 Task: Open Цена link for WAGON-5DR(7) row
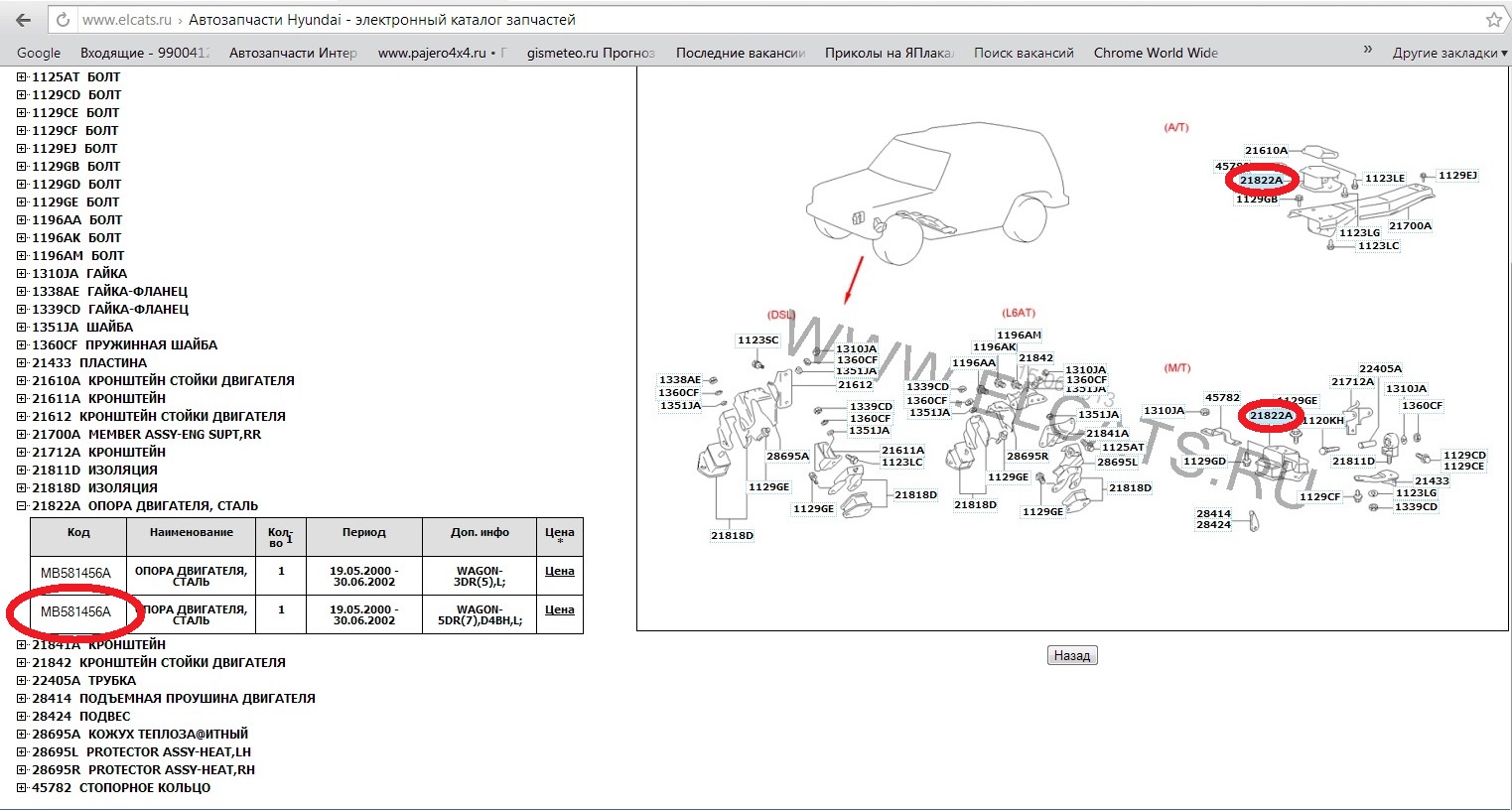559,609
